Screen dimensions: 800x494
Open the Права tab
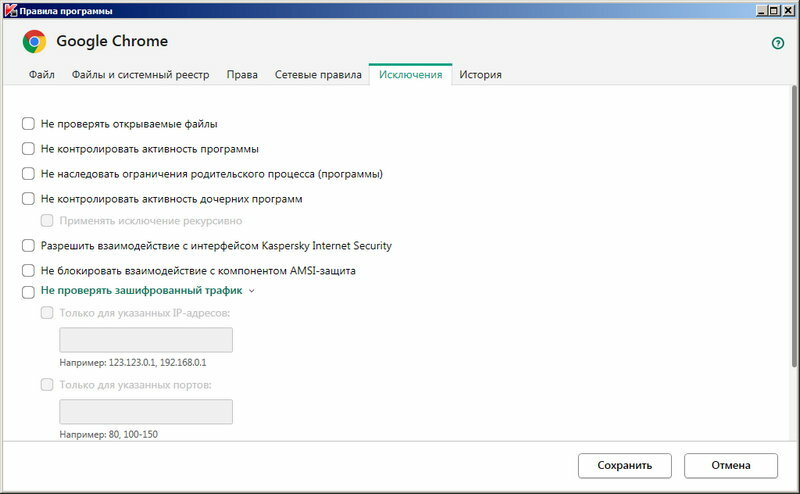coord(242,75)
